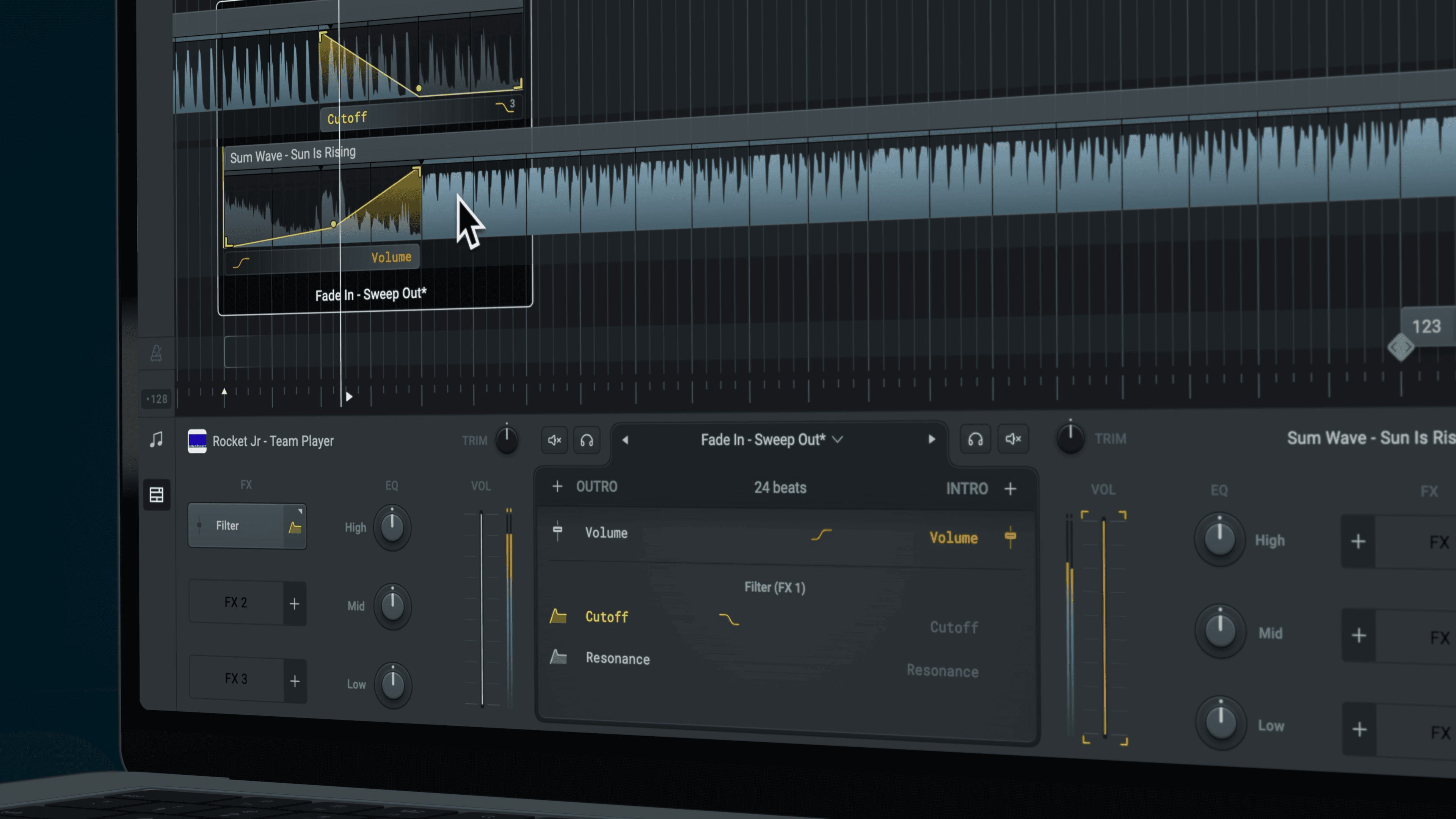
Task: Toggle the metronome icon
Action: click(x=157, y=353)
